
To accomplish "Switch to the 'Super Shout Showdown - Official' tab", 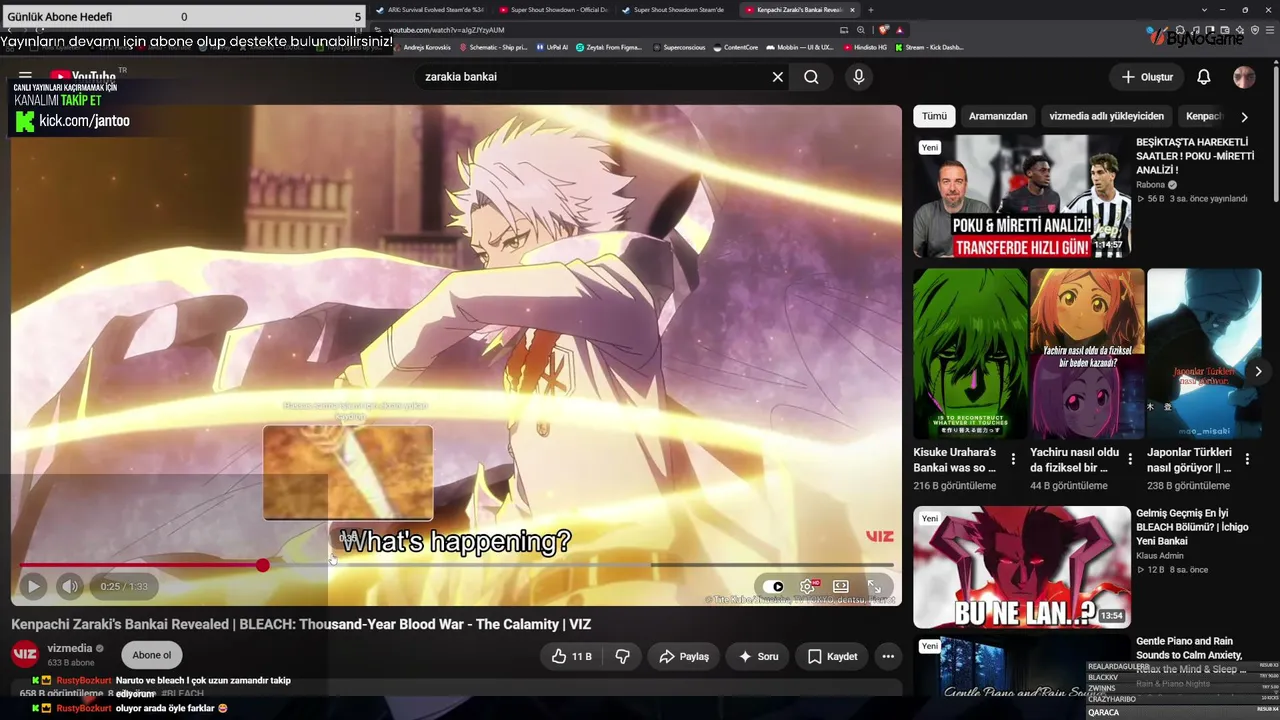I will click(554, 10).
